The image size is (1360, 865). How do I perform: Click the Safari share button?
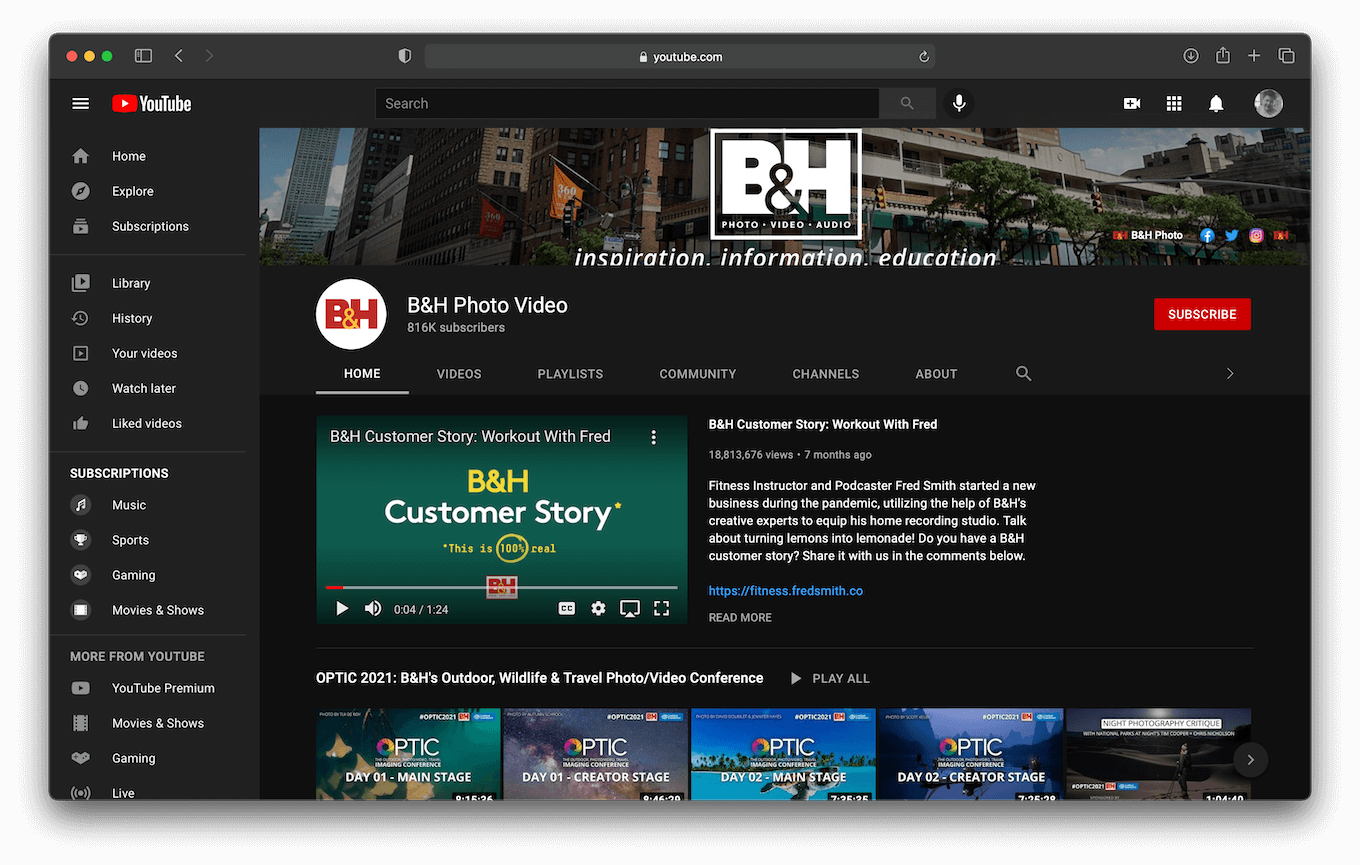coord(1222,56)
